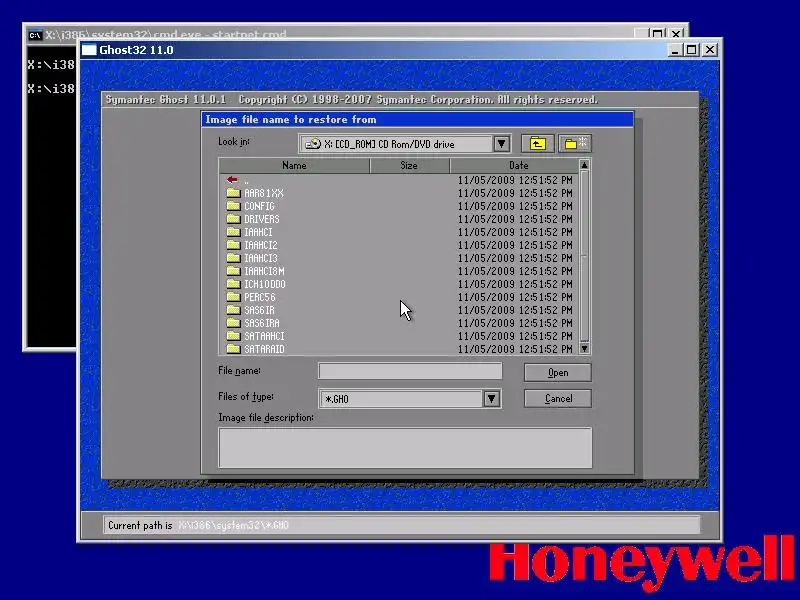Close the Ghost32 11.0 window
The image size is (800, 600).
[x=710, y=50]
